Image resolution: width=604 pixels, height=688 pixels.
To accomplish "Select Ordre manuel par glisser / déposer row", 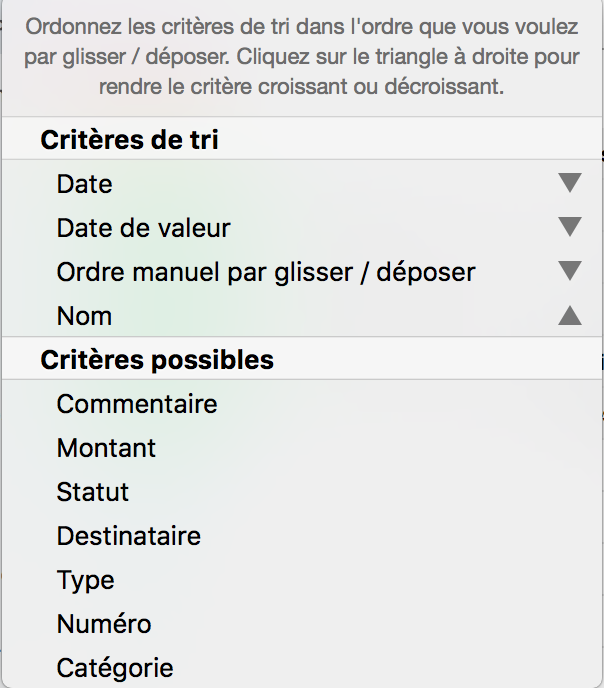I will (x=302, y=272).
